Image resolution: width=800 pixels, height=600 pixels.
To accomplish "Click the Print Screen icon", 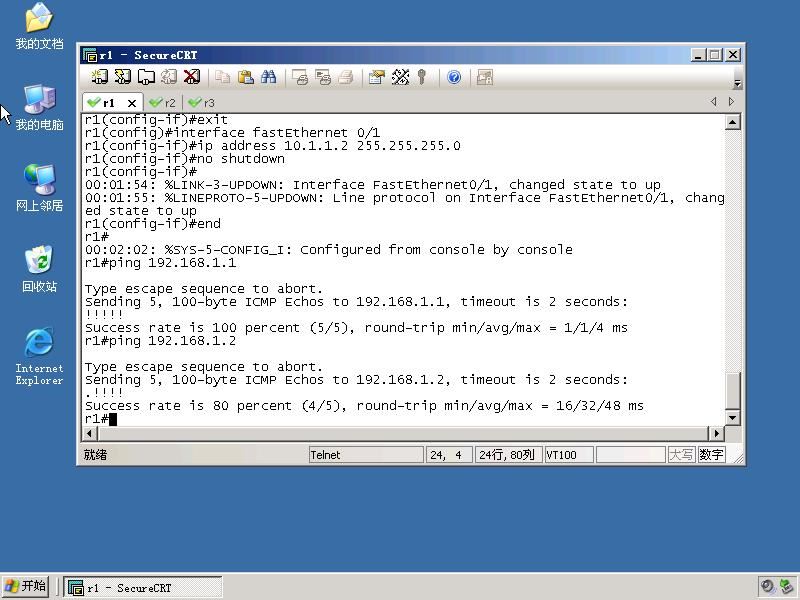I will coord(299,77).
